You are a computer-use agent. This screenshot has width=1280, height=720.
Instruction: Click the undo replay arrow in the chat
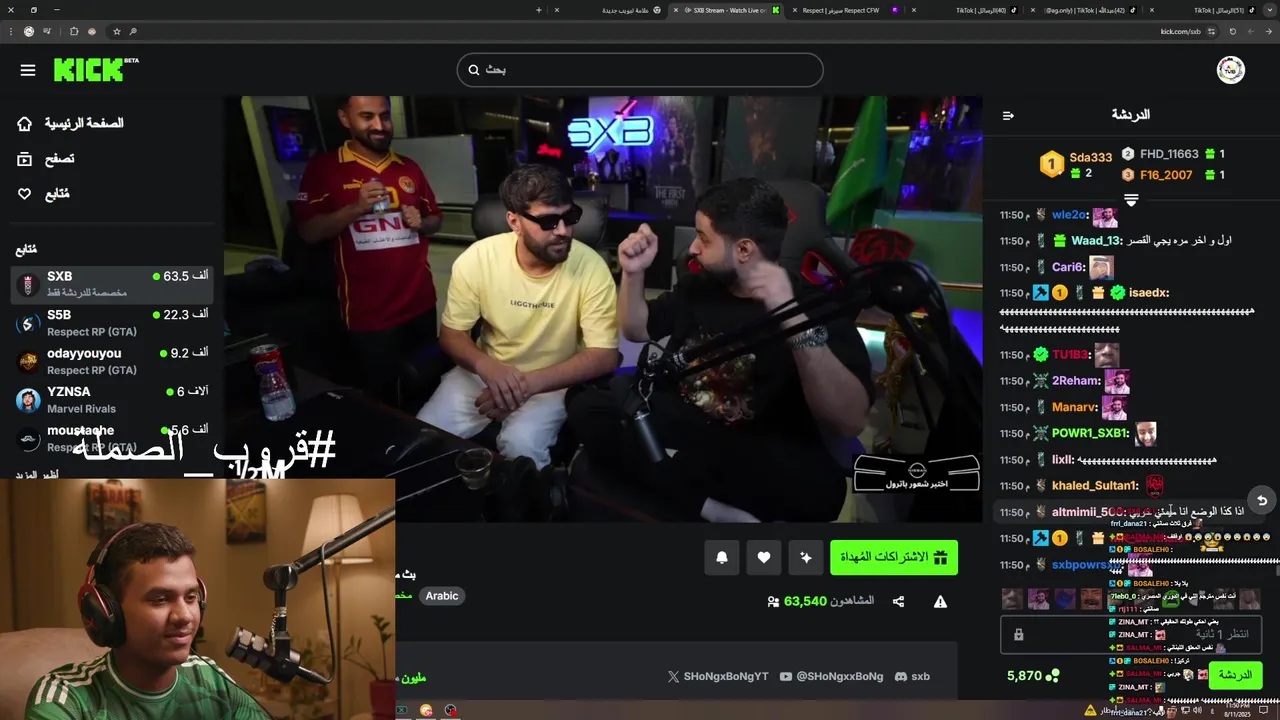coord(1262,500)
